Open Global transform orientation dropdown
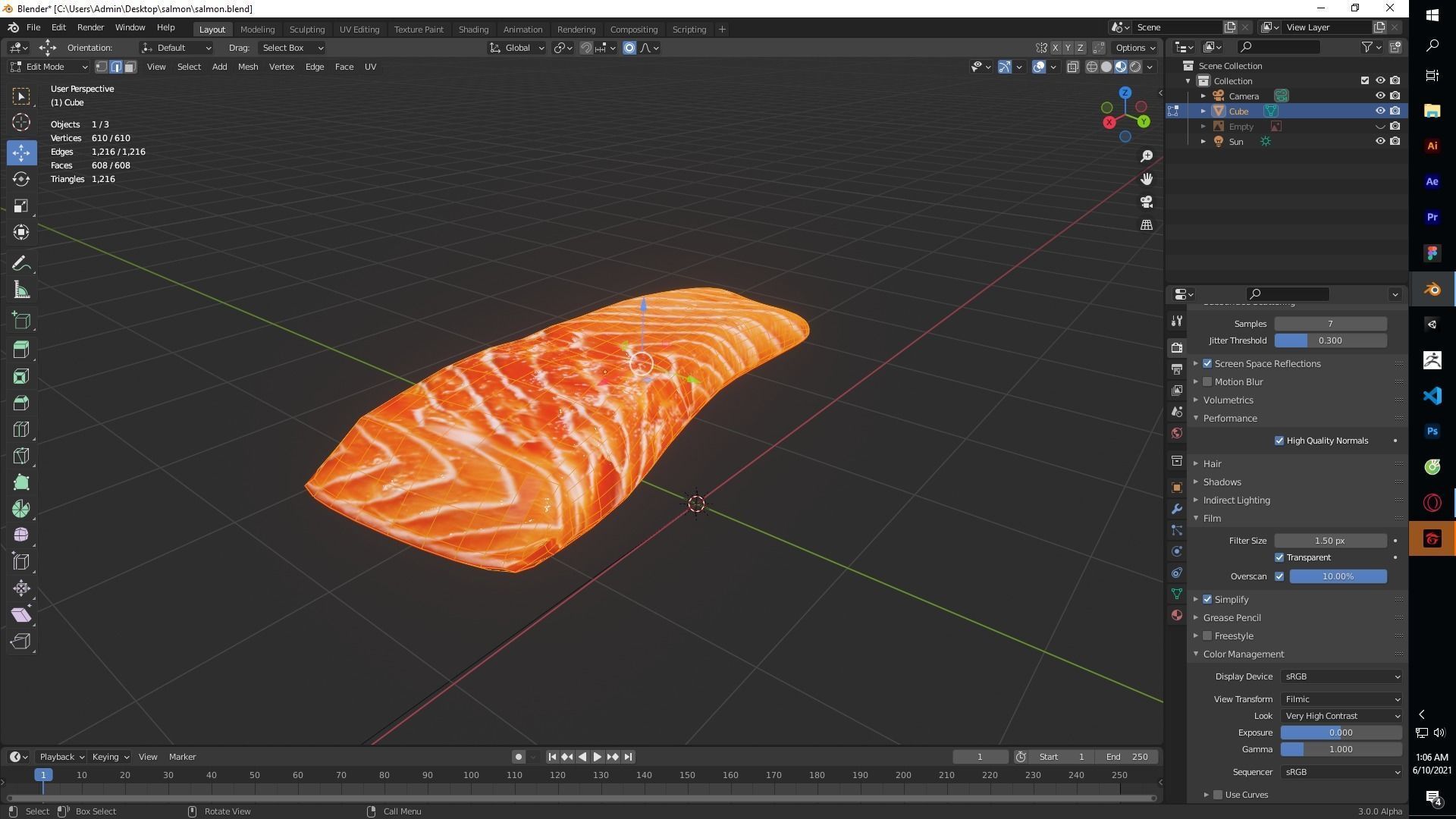This screenshot has width=1456, height=819. (x=517, y=48)
